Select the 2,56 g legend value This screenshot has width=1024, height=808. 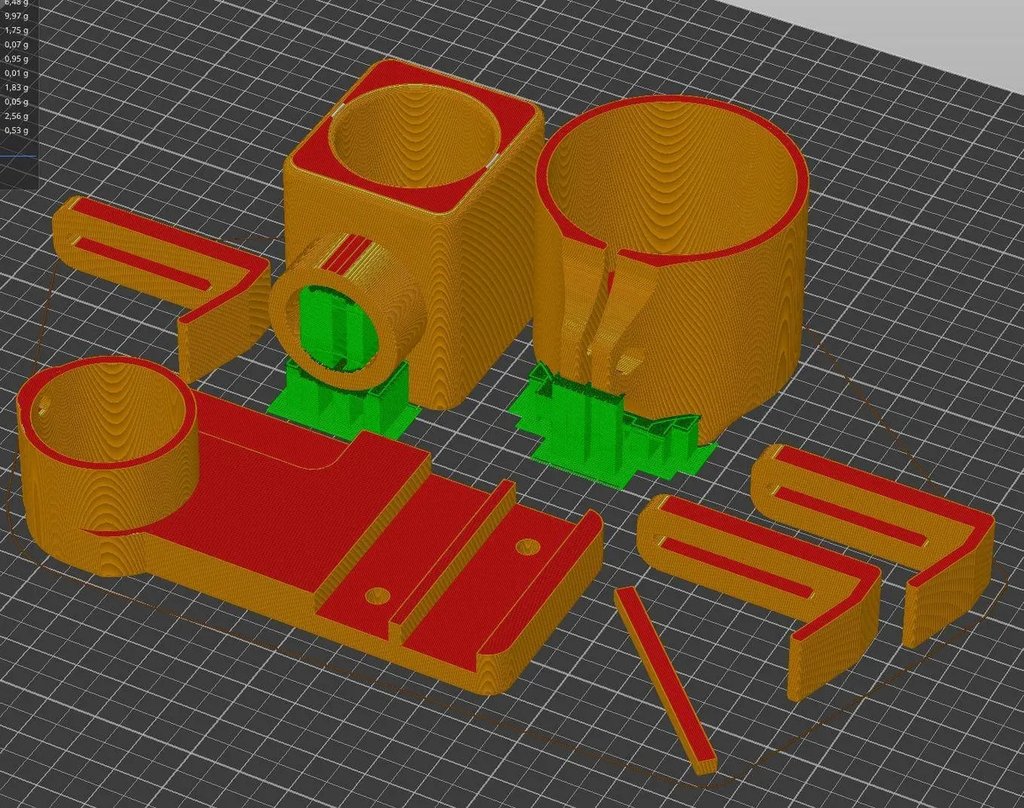point(18,116)
